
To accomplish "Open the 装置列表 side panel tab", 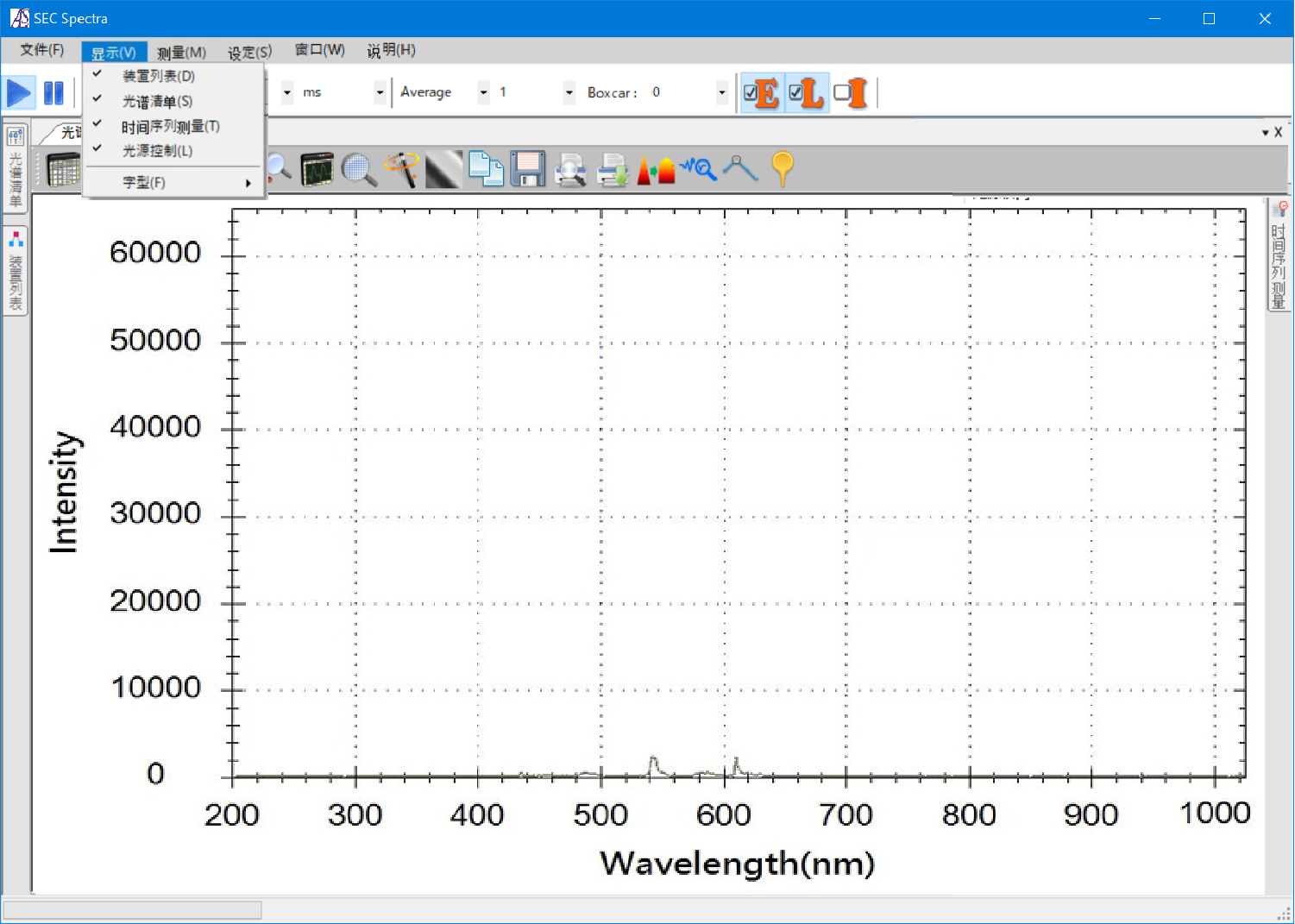I will pyautogui.click(x=16, y=270).
